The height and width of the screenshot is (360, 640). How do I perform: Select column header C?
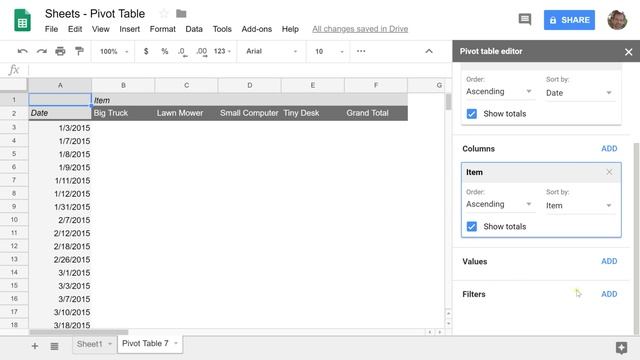187,85
